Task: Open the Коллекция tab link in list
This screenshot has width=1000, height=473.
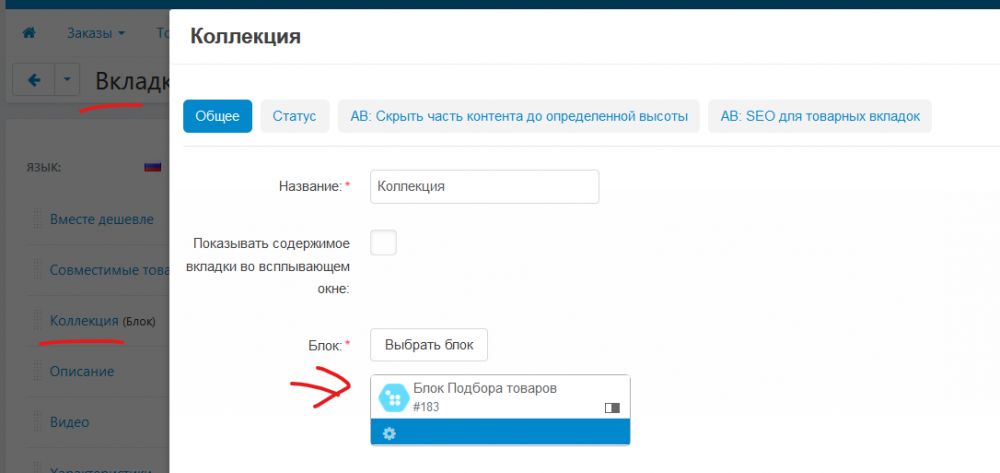Action: [x=84, y=321]
